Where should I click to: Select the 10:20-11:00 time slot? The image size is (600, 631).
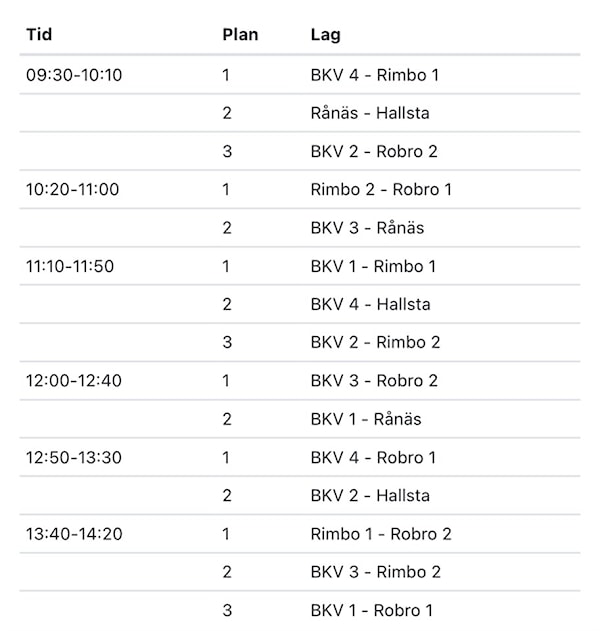point(72,190)
